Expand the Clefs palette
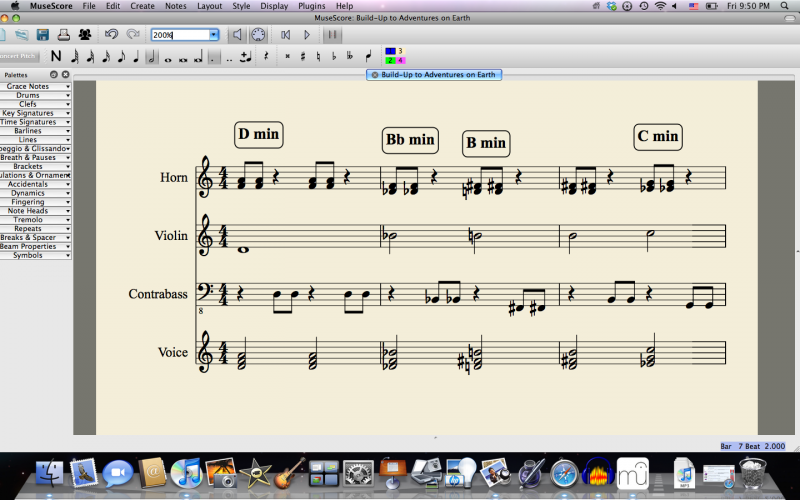800x500 pixels. pyautogui.click(x=35, y=104)
